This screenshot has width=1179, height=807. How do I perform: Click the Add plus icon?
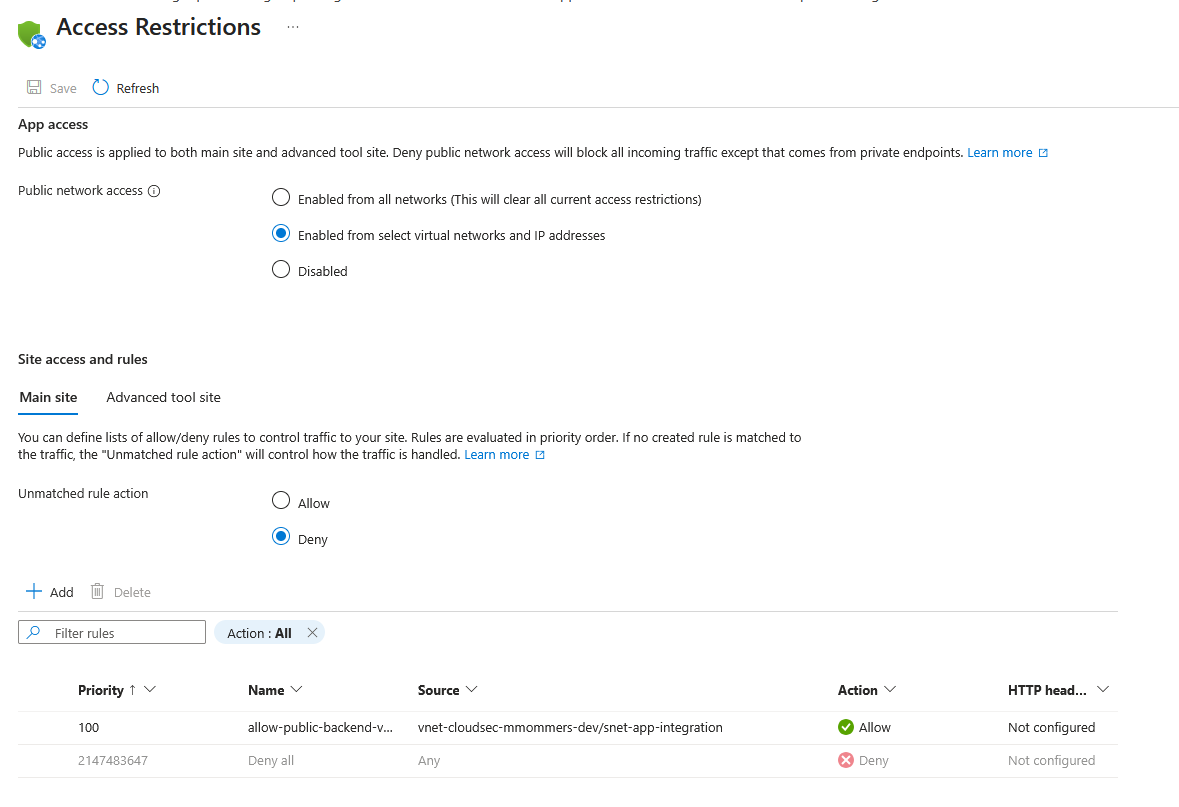(x=34, y=591)
